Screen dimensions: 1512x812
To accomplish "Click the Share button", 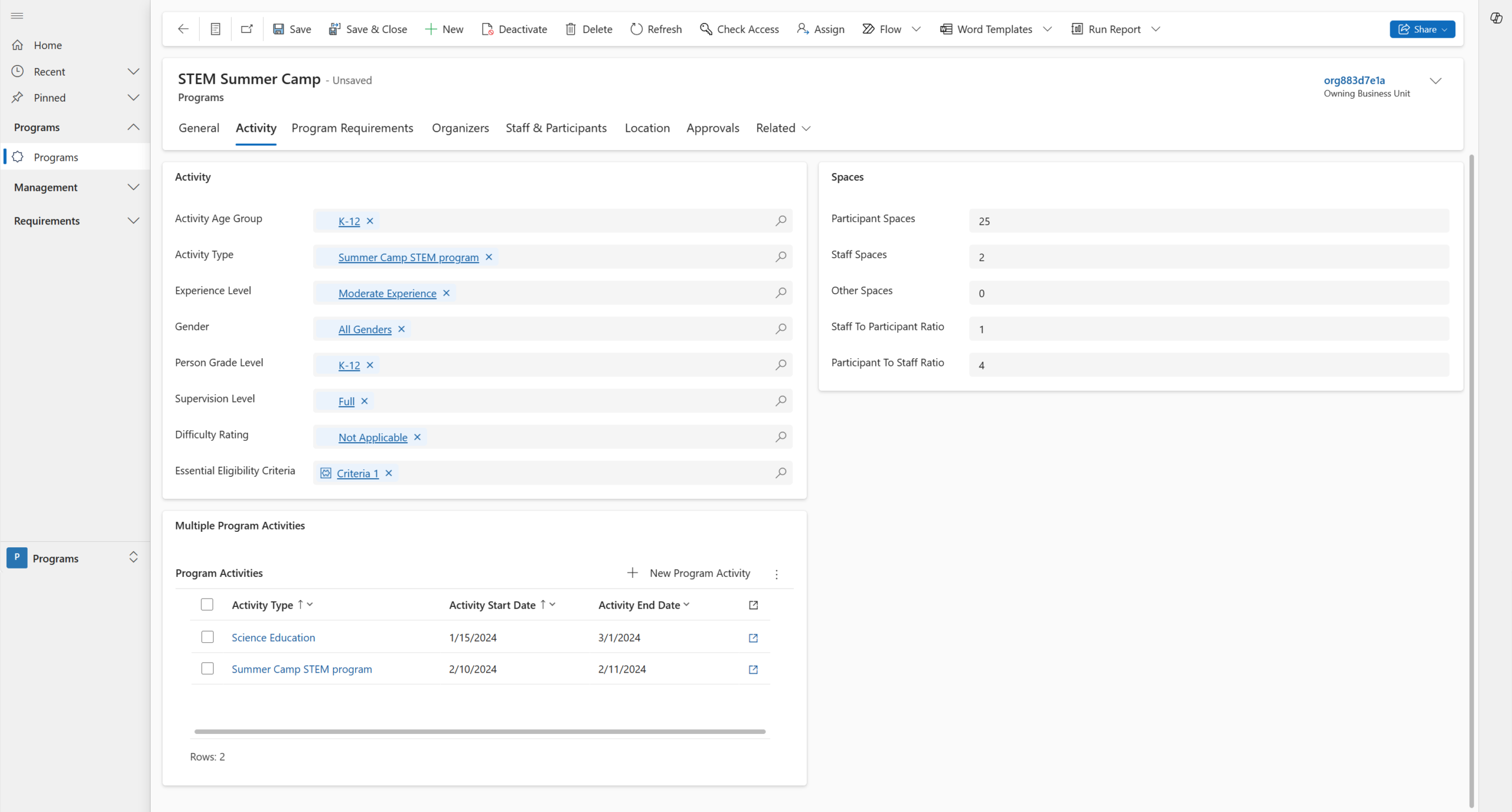I will [1422, 29].
